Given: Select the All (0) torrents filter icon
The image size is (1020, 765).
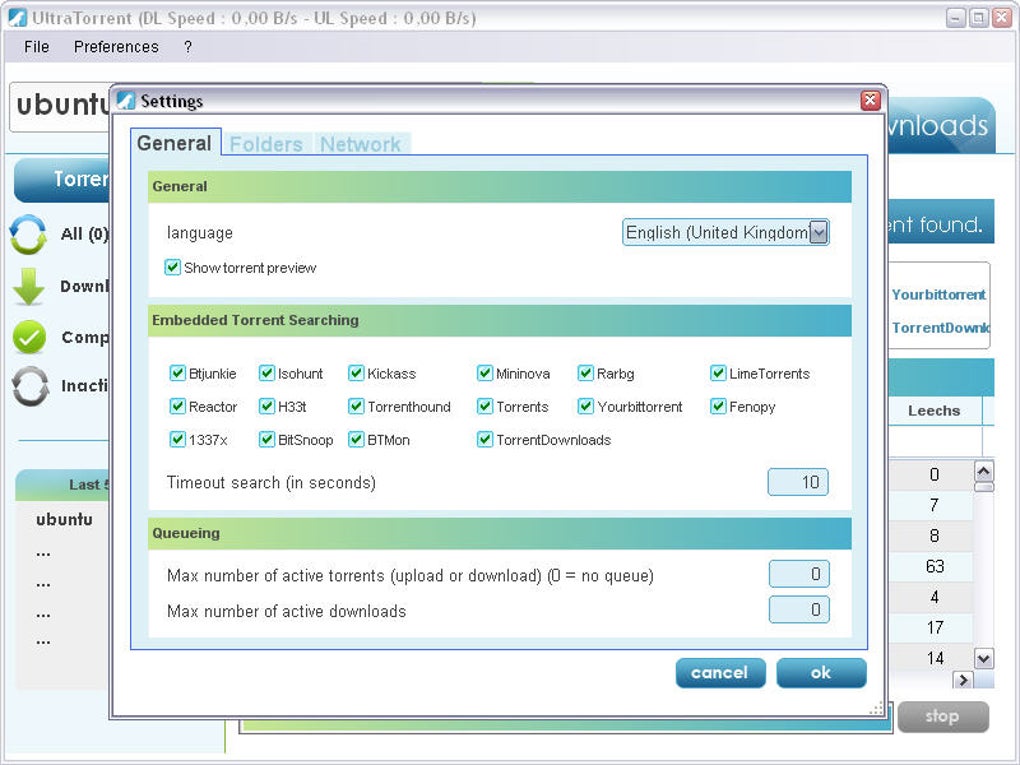Looking at the screenshot, I should (28, 234).
